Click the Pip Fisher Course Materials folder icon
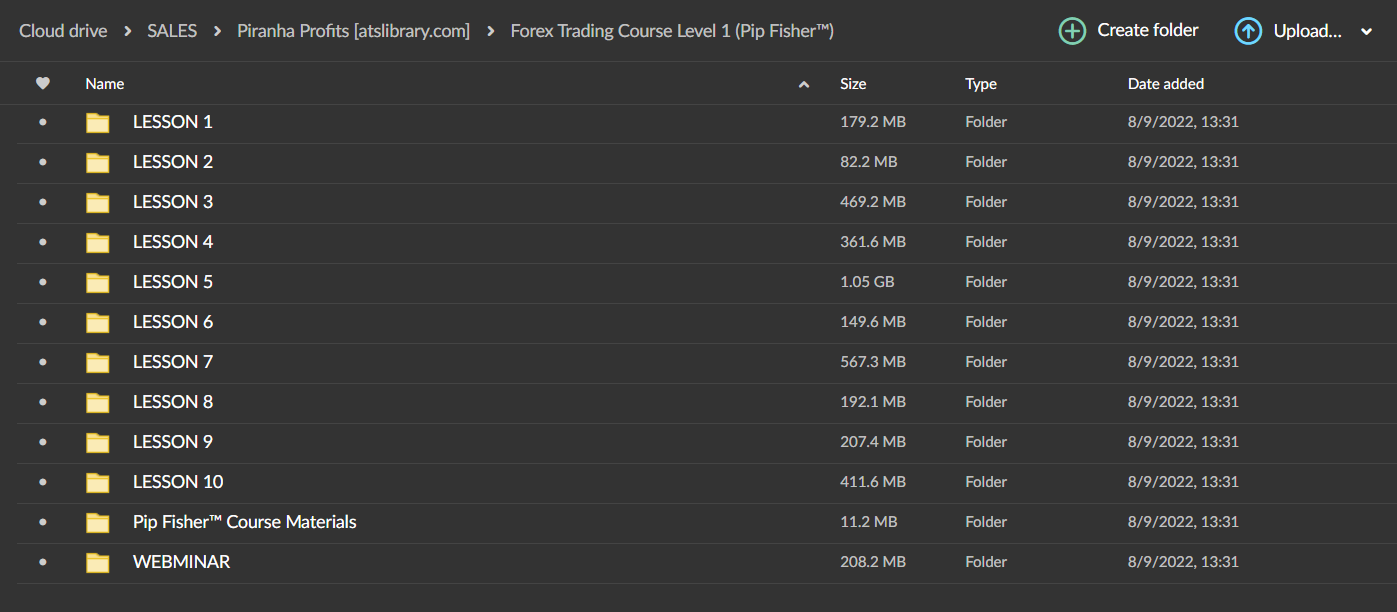Screen dimensions: 1397x612 (97, 523)
